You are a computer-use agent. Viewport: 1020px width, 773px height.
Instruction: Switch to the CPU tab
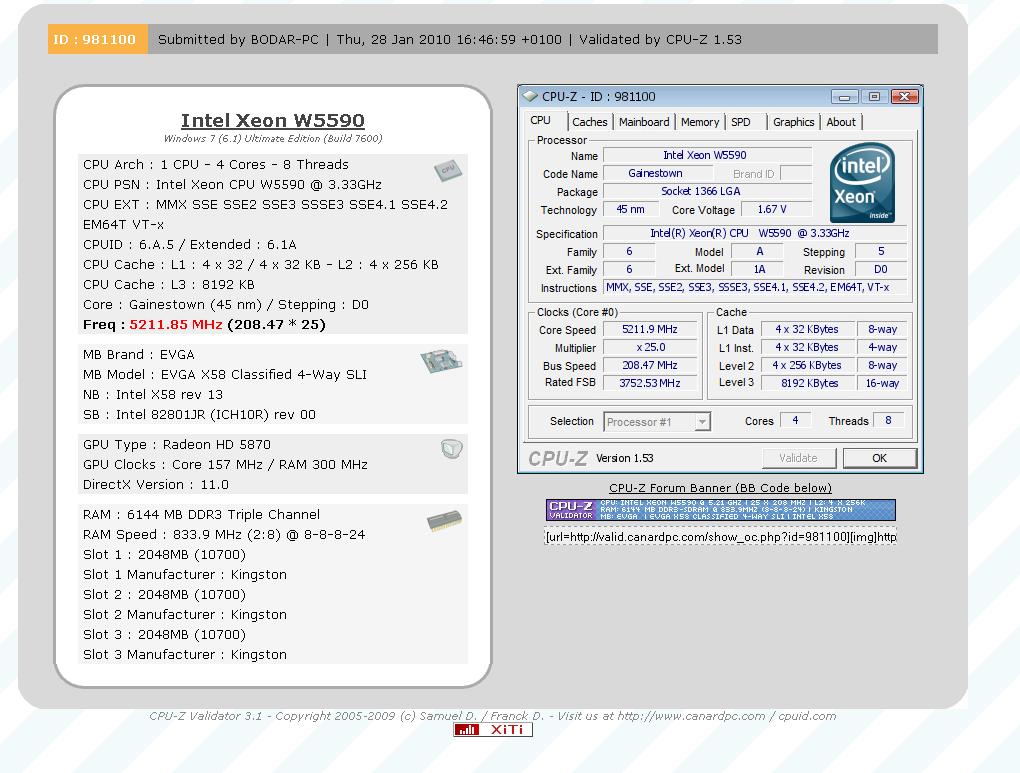(x=541, y=120)
